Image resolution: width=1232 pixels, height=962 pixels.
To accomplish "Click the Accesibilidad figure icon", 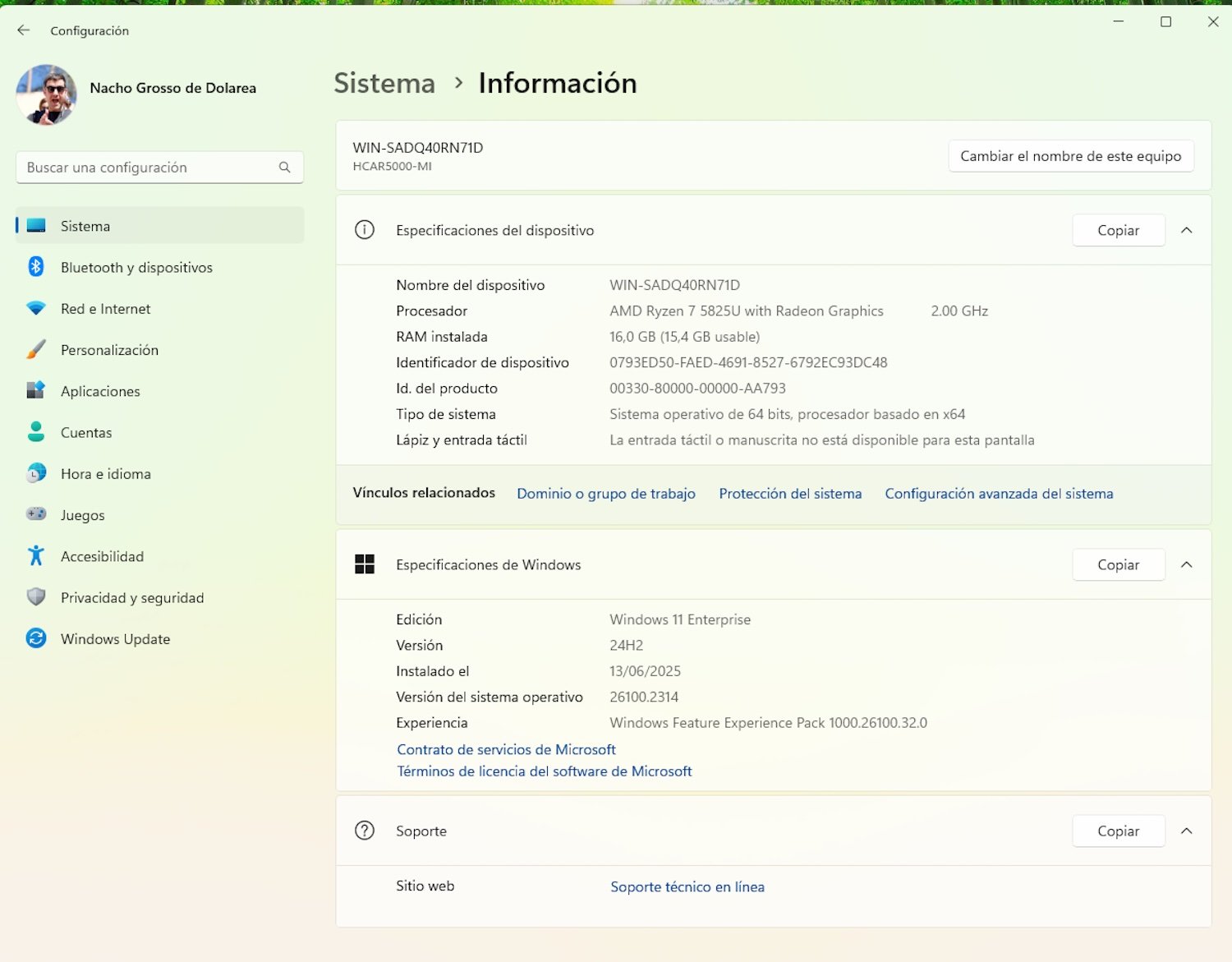I will pos(36,556).
